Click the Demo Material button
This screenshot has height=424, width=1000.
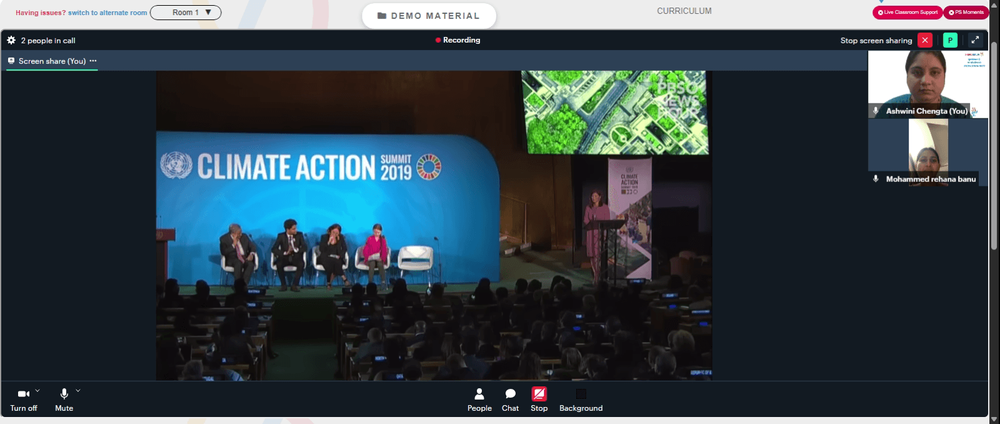click(428, 16)
